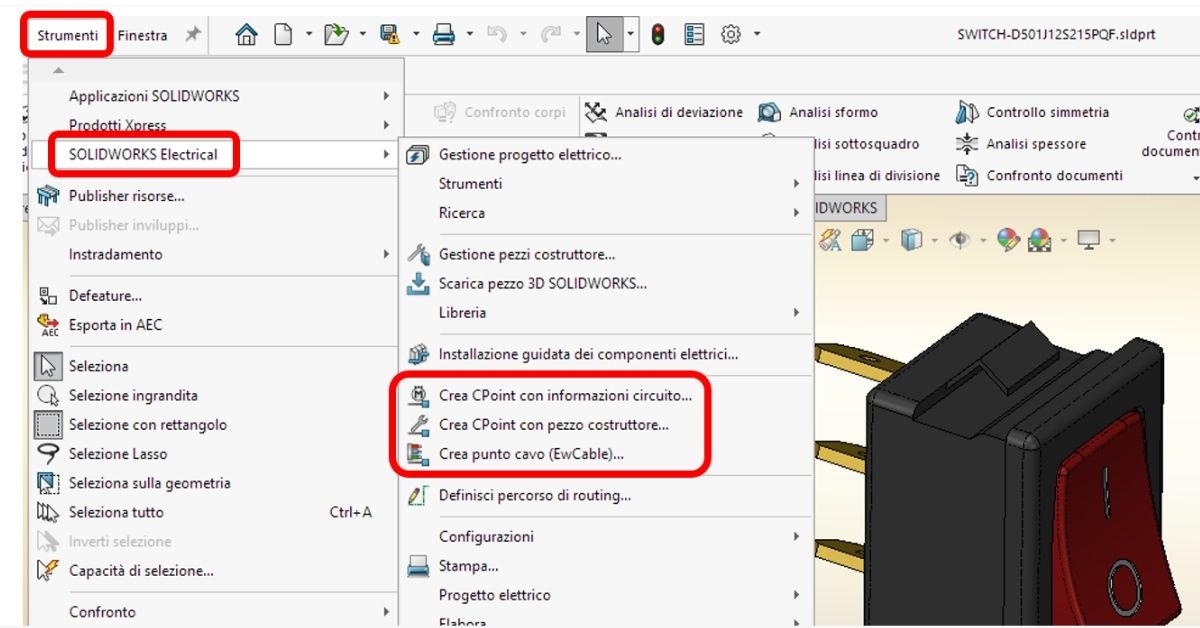Open the Options gear icon
1200x628 pixels.
731,35
